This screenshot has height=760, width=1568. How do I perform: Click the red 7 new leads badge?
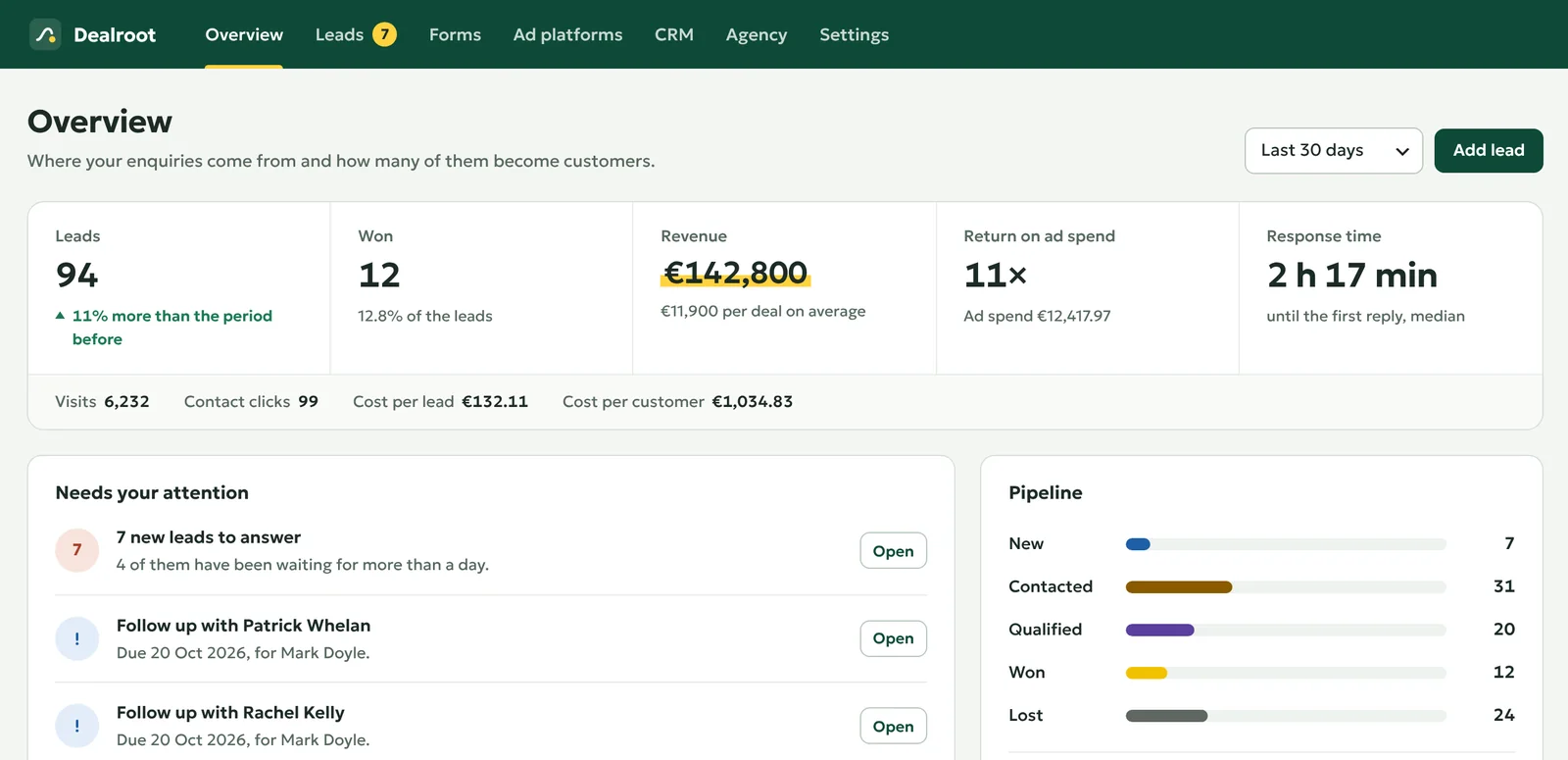tap(77, 550)
